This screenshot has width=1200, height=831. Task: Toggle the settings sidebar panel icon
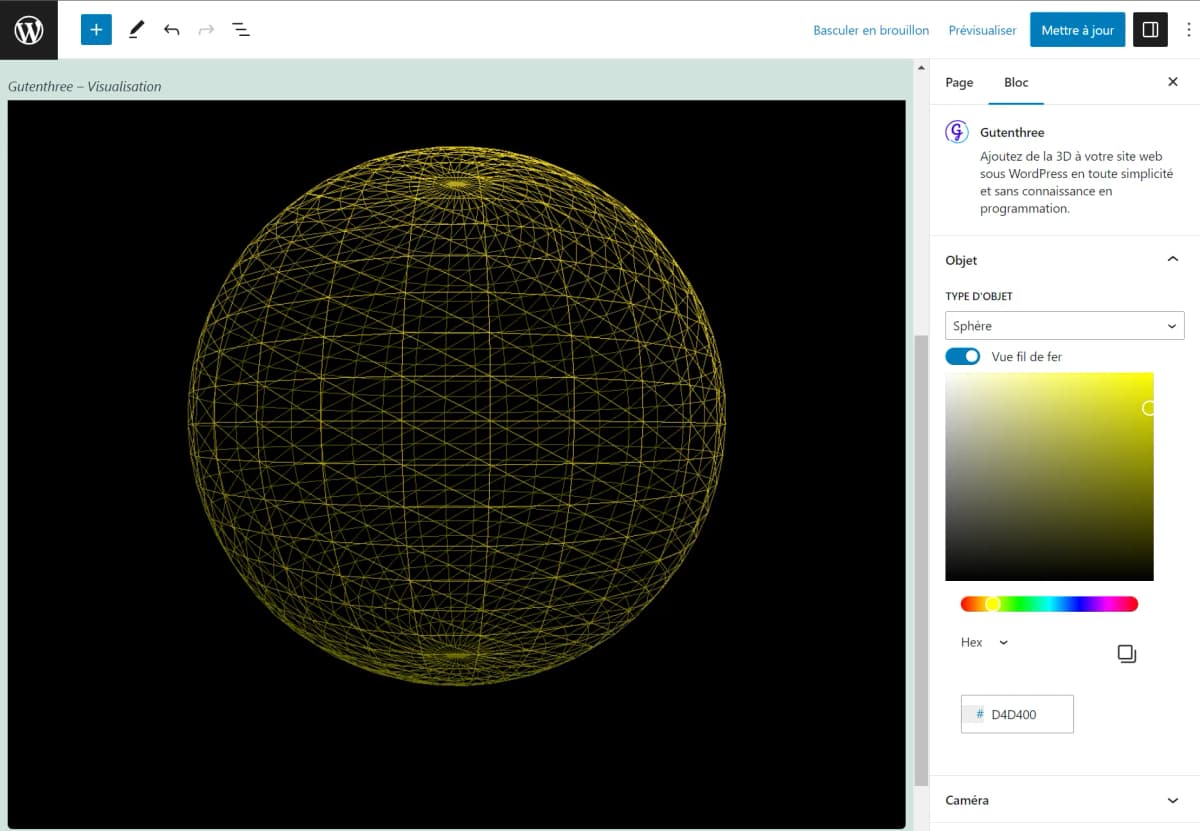[x=1150, y=30]
